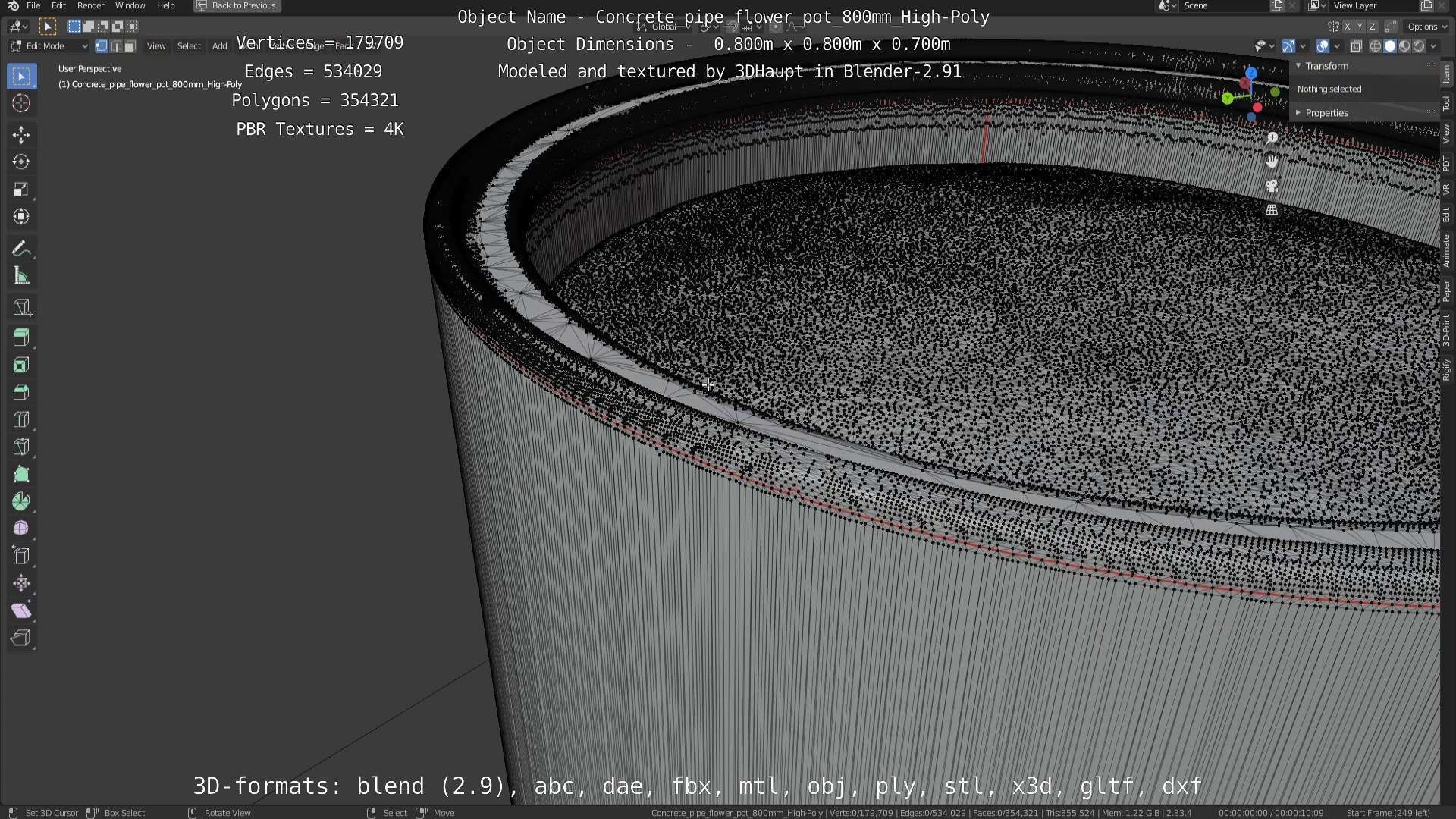Select the Loop Cut tool

click(x=21, y=419)
